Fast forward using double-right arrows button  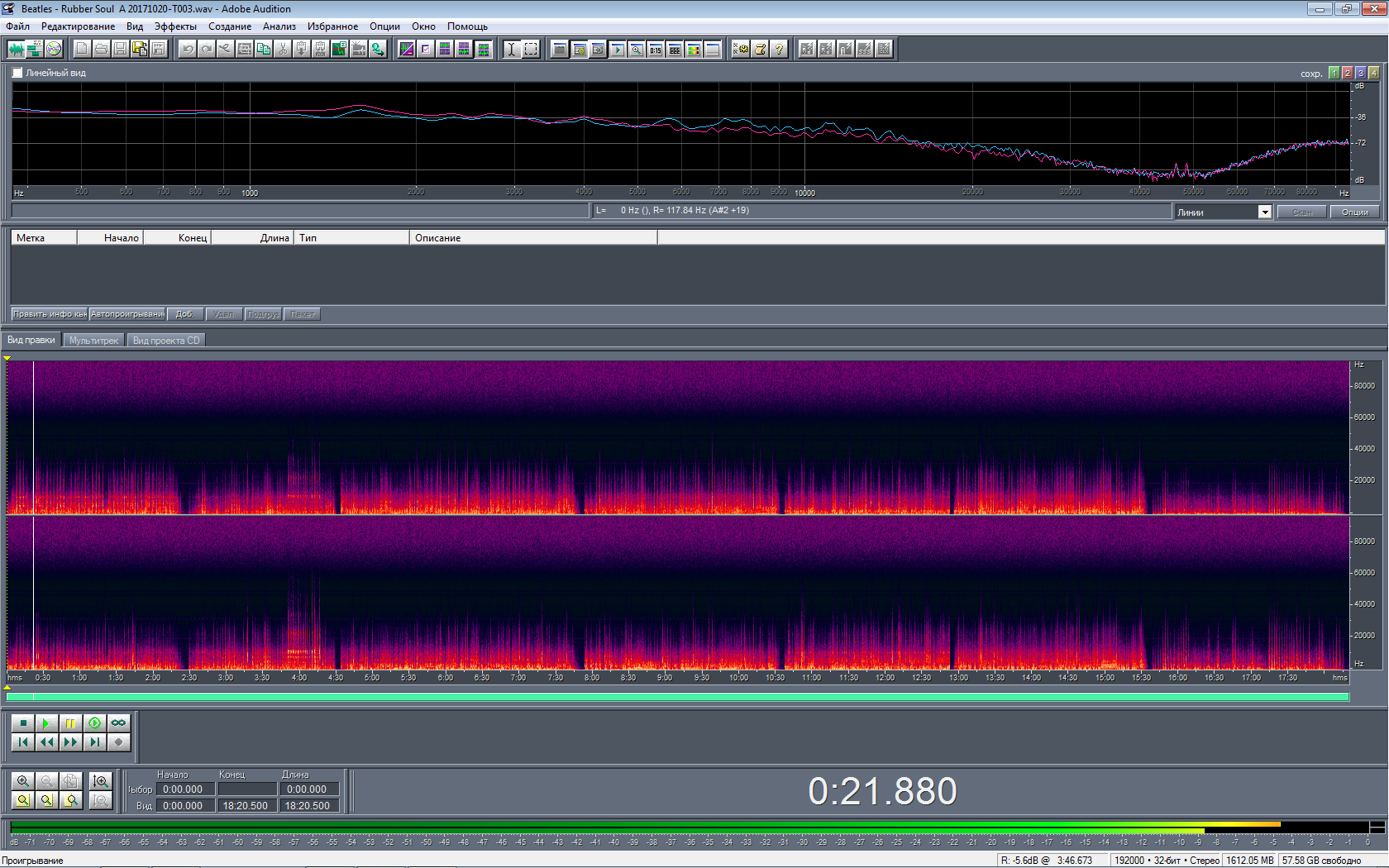pyautogui.click(x=71, y=742)
